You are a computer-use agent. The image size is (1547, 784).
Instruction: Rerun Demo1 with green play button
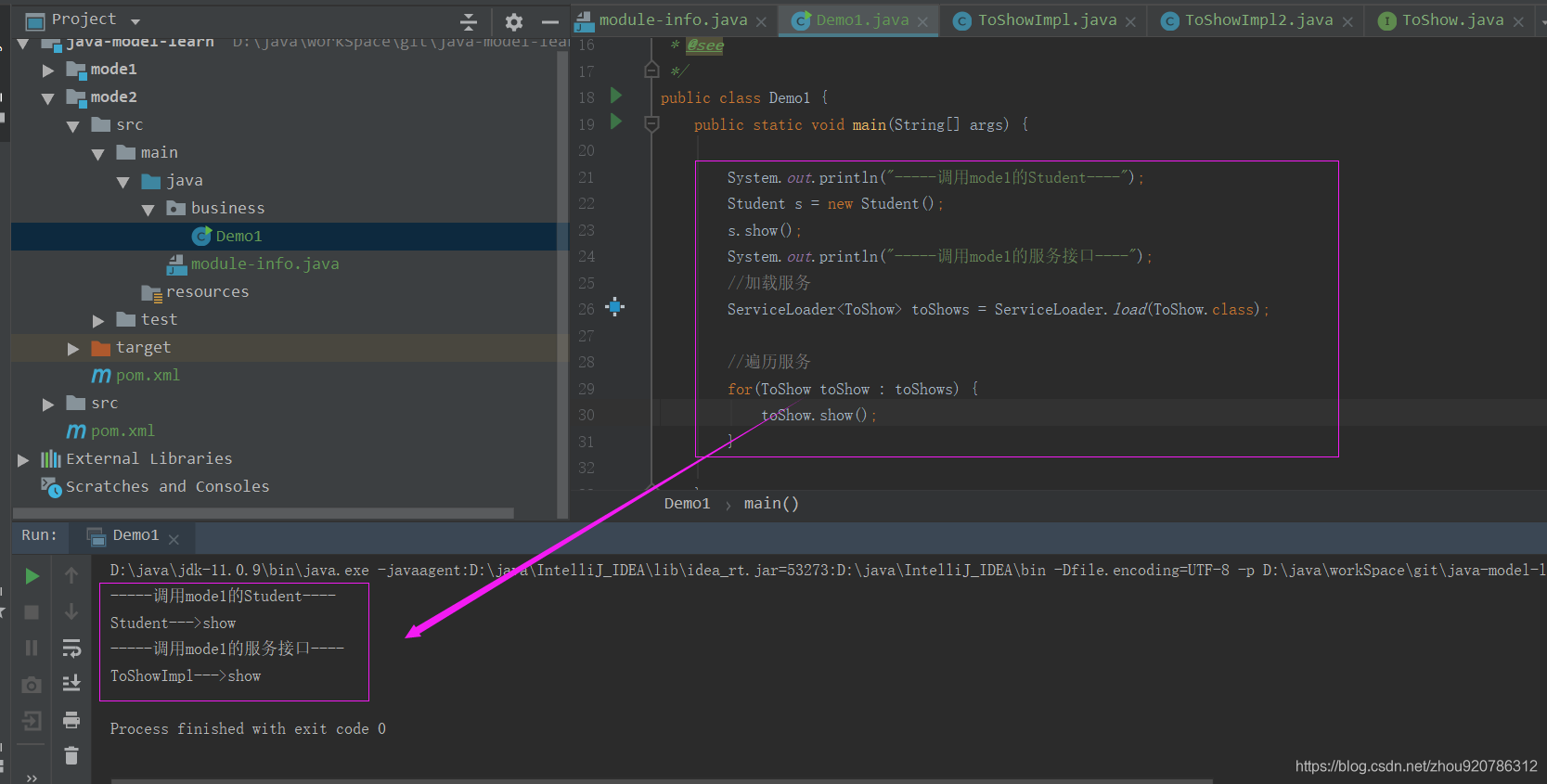pyautogui.click(x=32, y=576)
